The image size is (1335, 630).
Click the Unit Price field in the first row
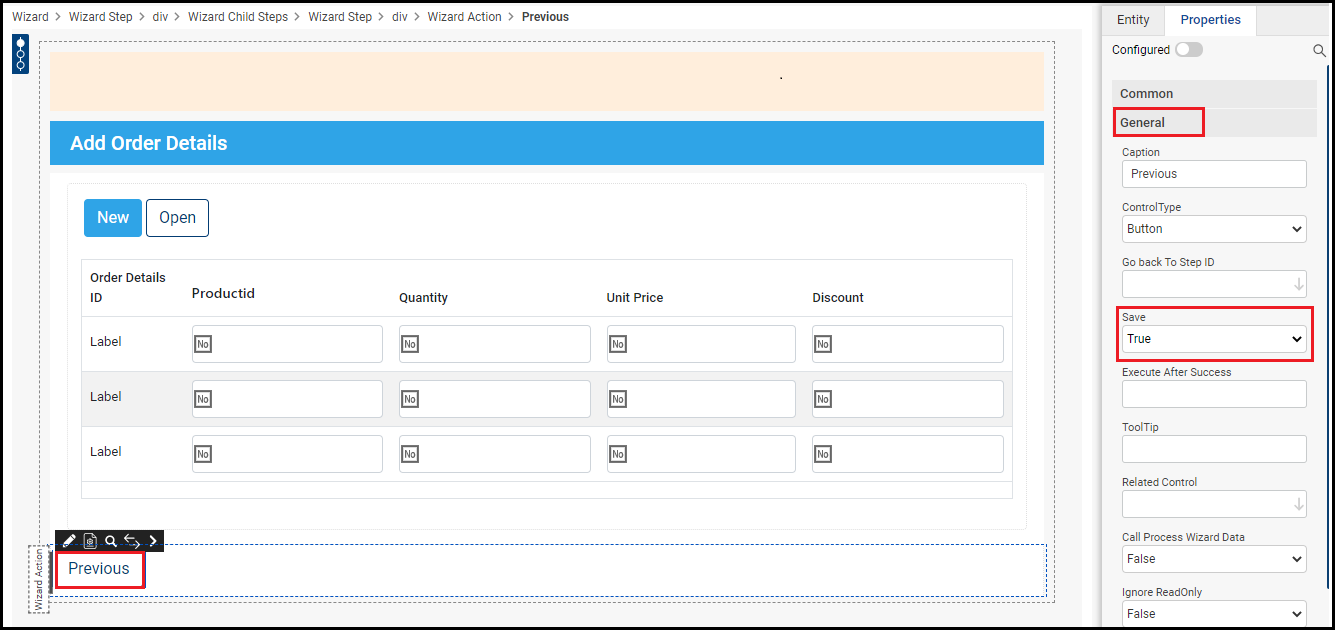(701, 344)
